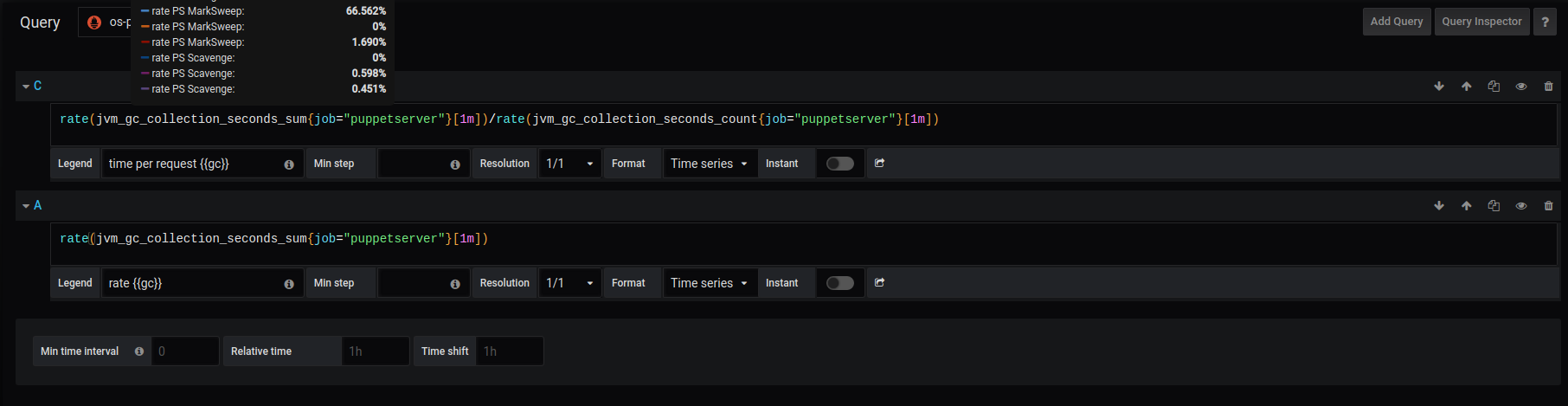Duplicate query A
Viewport: 1568px width, 406px height.
tap(1494, 206)
